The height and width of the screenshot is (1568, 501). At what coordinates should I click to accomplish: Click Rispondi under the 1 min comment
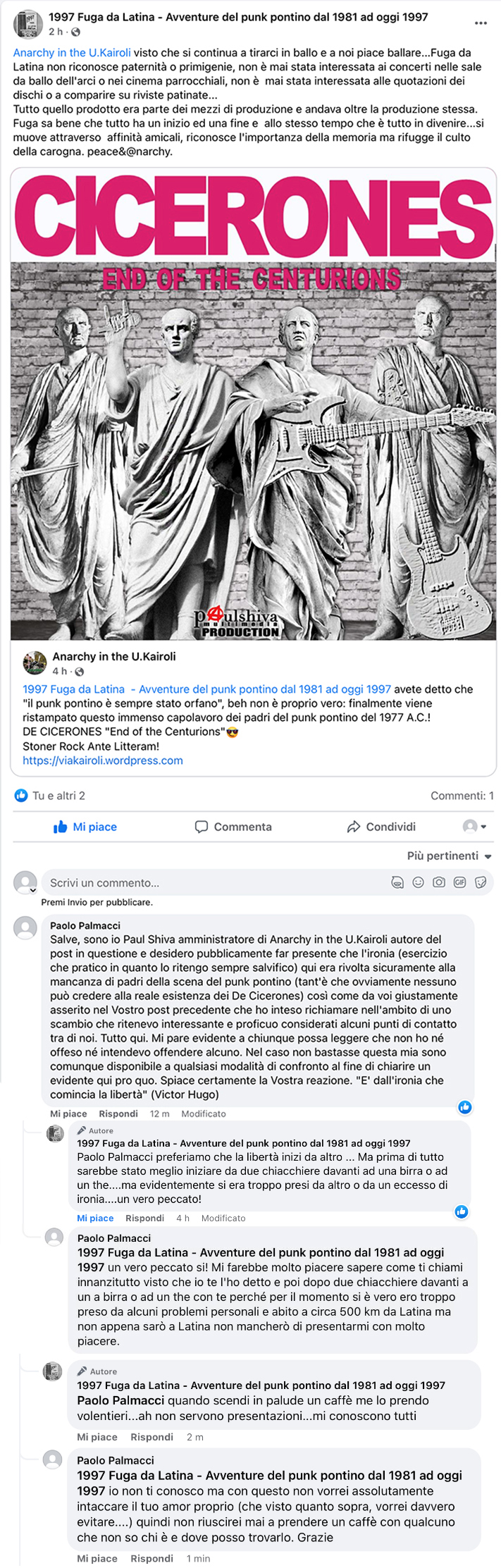[x=151, y=1558]
